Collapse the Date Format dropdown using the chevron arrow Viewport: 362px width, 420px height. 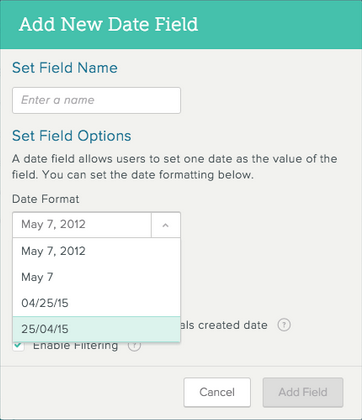[166, 225]
